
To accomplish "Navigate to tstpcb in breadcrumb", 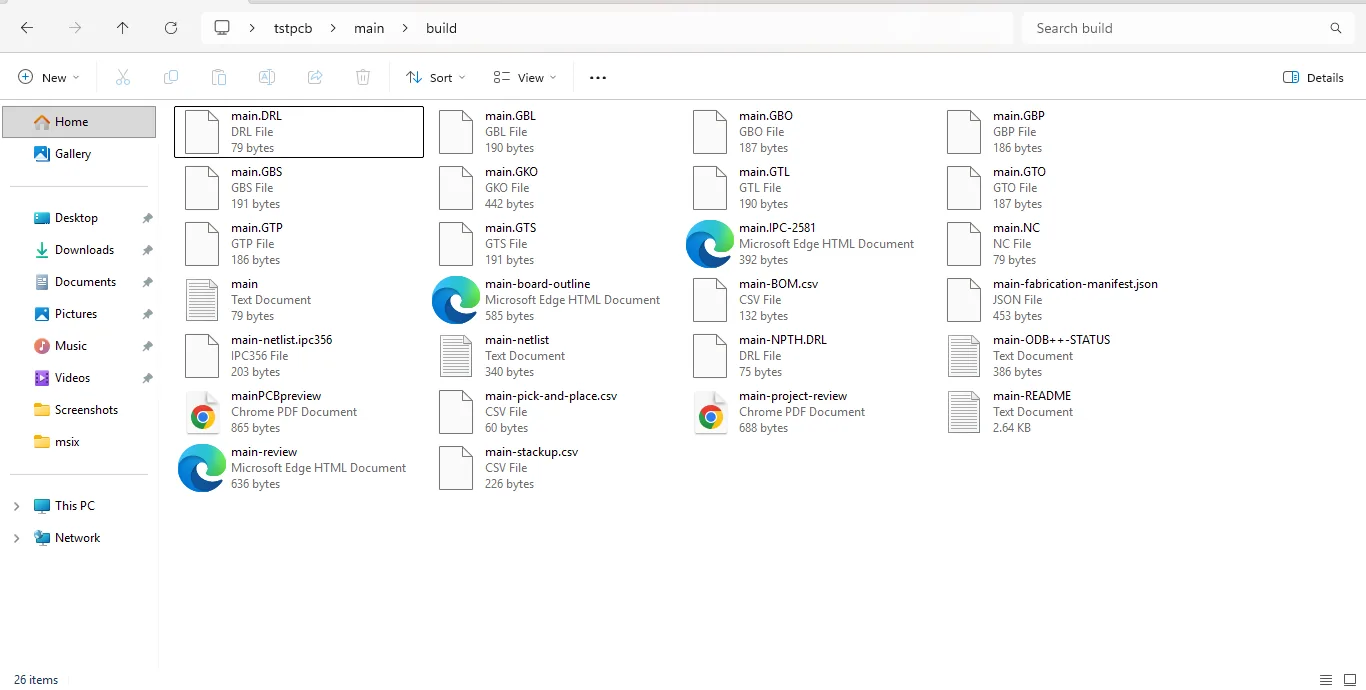I will point(293,28).
